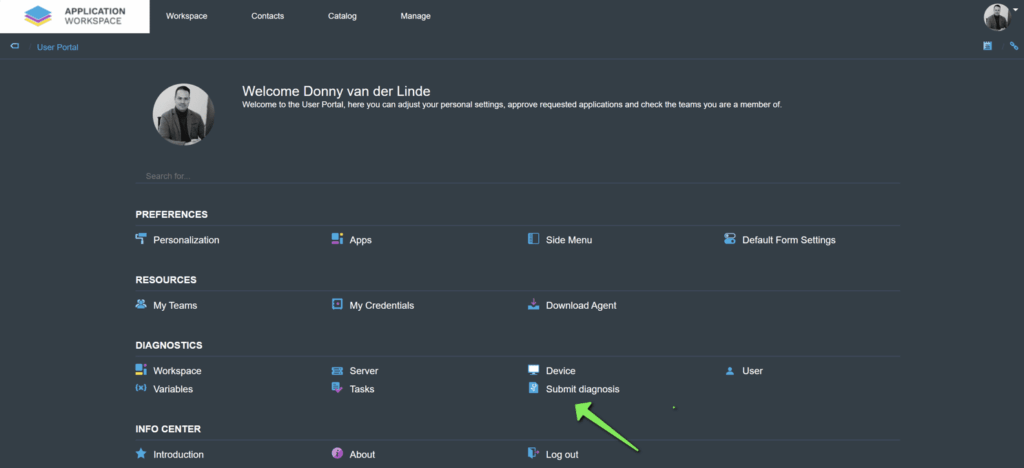
Task: Click the notepad icon in the breadcrumb bar
Action: (x=987, y=46)
